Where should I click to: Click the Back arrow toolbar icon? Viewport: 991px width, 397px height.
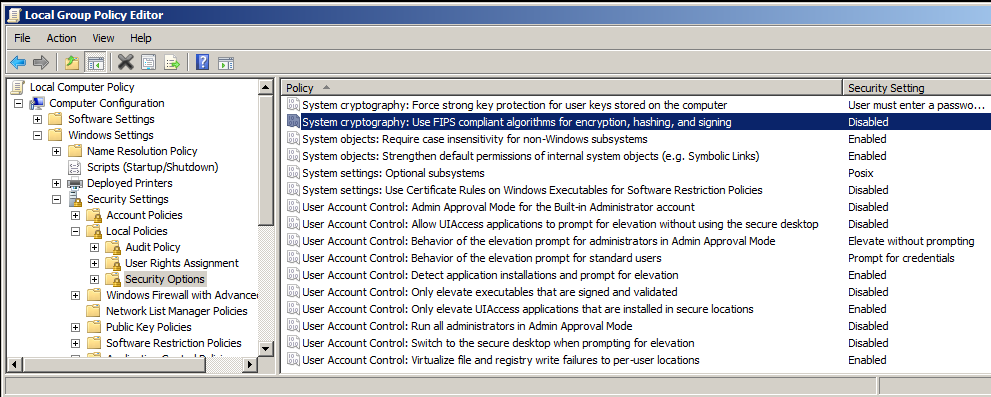coord(18,62)
